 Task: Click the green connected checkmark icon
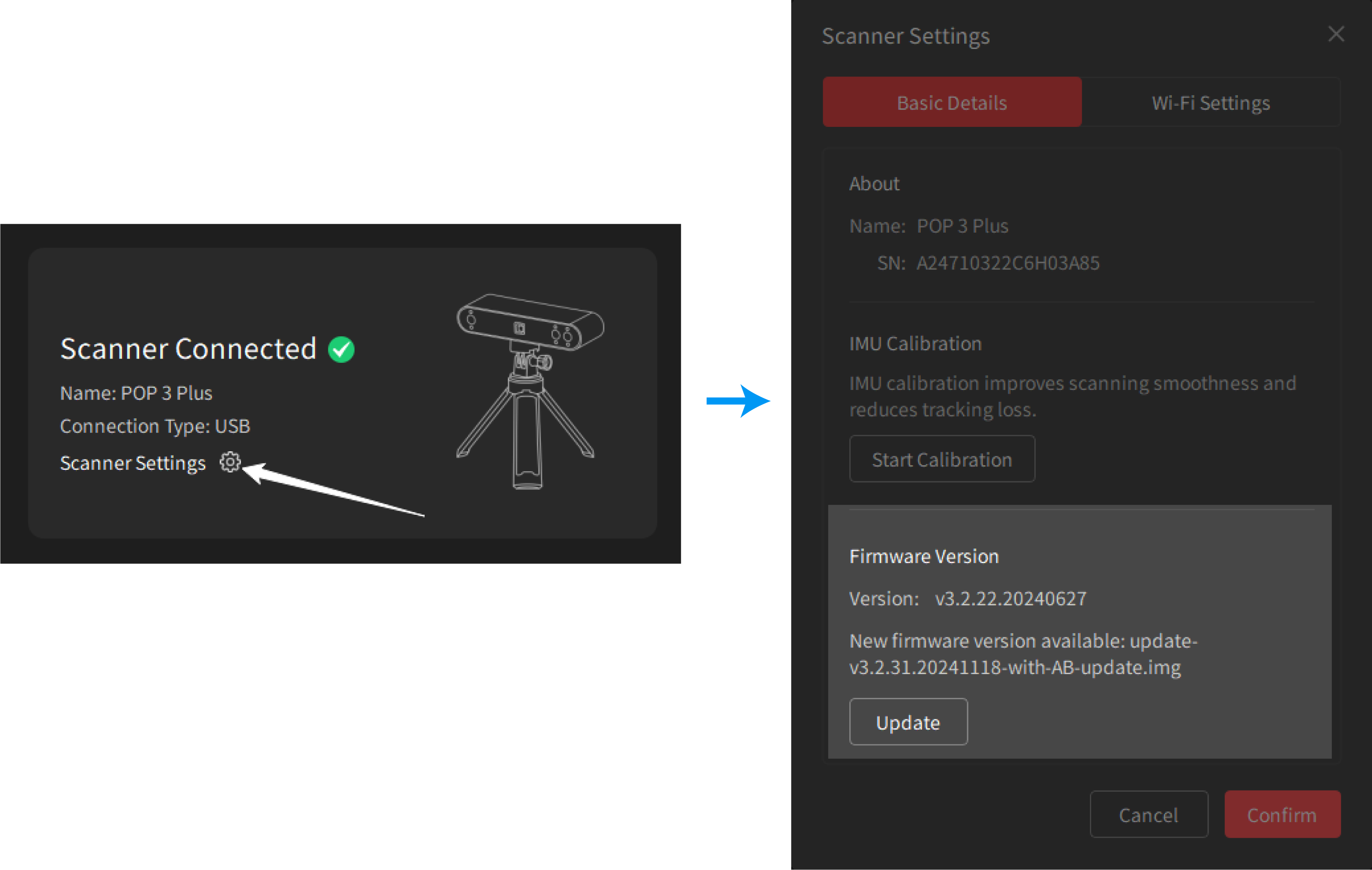point(342,349)
